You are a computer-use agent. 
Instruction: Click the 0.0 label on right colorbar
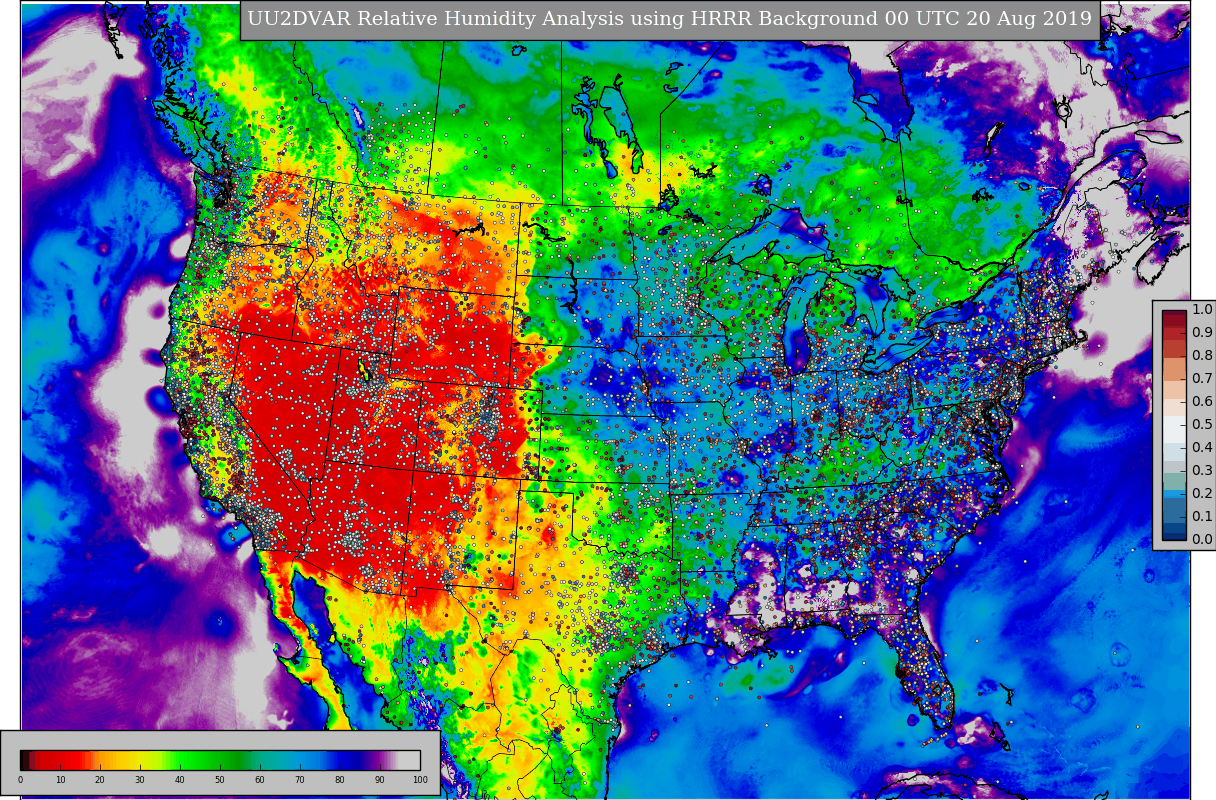(x=1202, y=540)
